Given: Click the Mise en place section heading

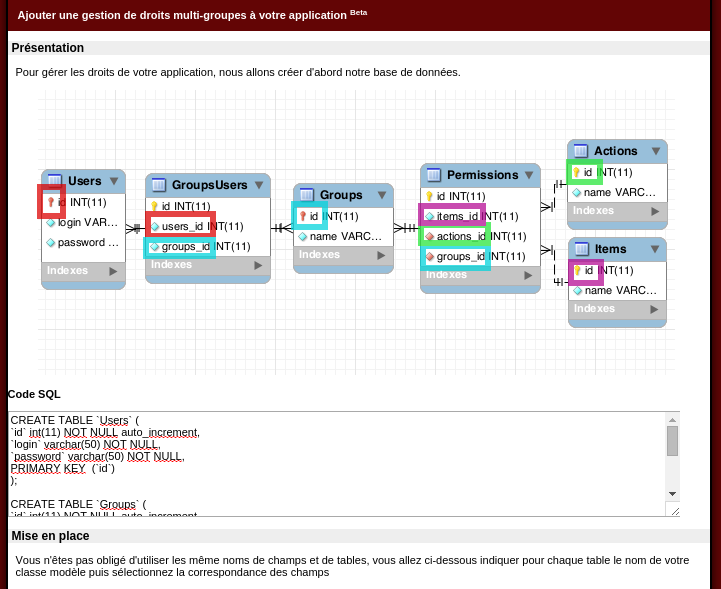Looking at the screenshot, I should 51,536.
